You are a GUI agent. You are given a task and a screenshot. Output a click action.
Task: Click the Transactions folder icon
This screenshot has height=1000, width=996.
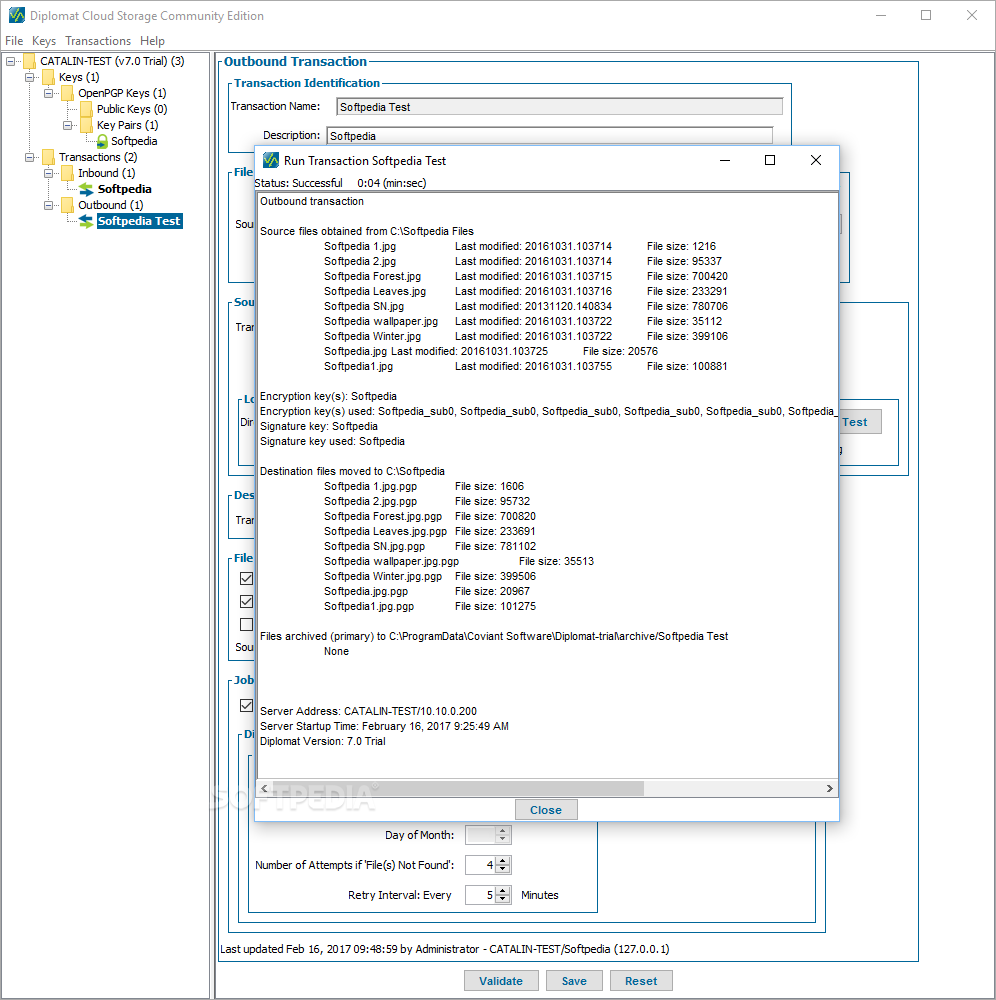click(x=48, y=157)
